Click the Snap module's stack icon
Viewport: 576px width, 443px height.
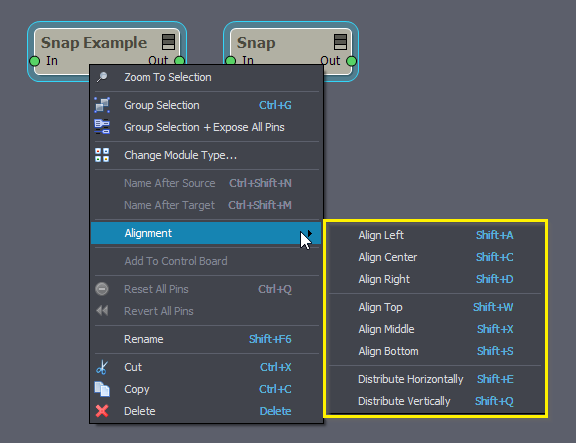[x=340, y=42]
